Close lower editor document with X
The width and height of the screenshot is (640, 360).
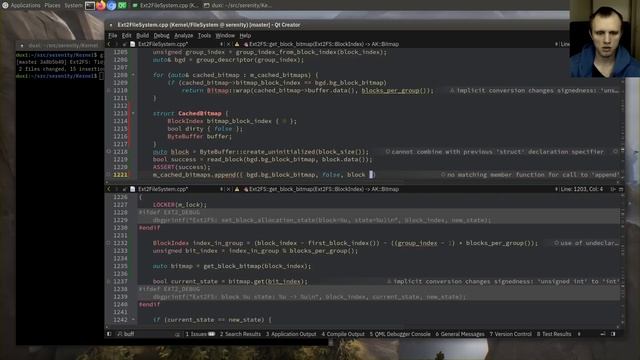pyautogui.click(x=229, y=189)
